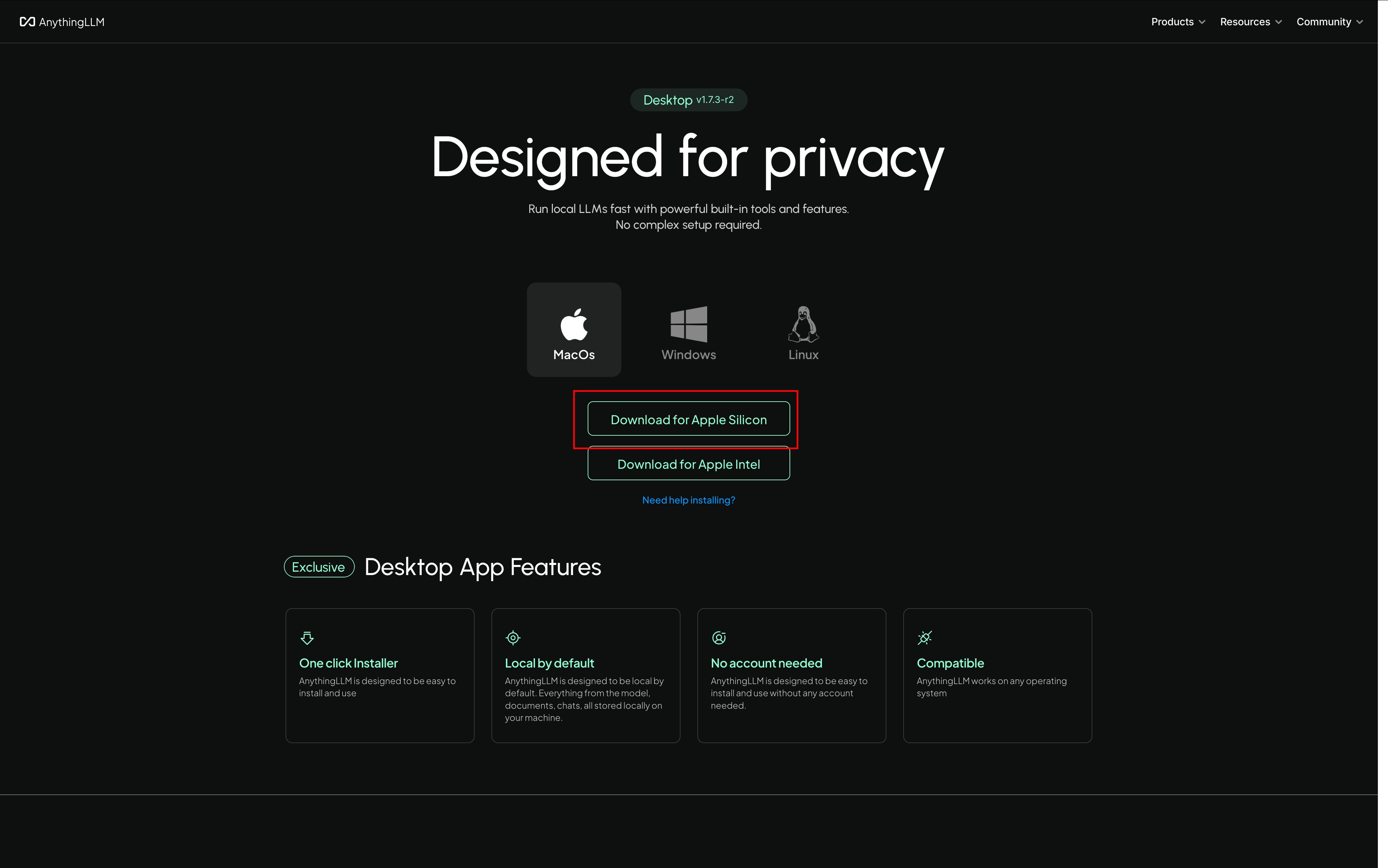Click the Desktop v1.7.3-r2 version badge
The width and height of the screenshot is (1388, 868).
coord(688,100)
